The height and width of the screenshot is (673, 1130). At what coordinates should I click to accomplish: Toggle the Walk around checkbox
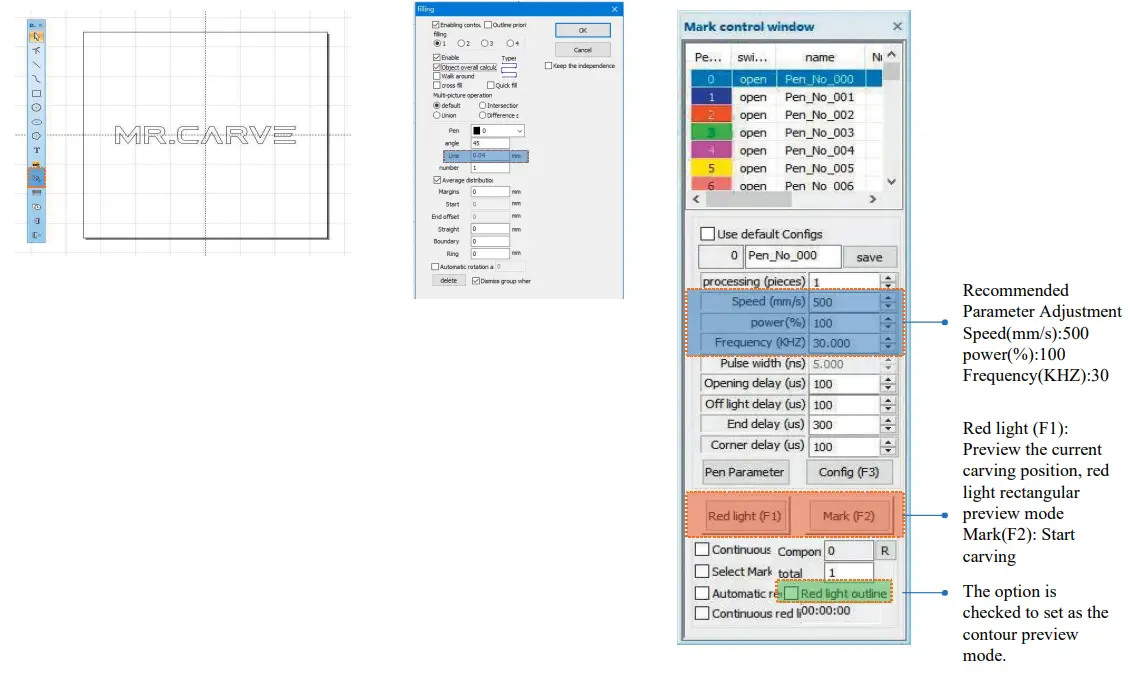437,76
